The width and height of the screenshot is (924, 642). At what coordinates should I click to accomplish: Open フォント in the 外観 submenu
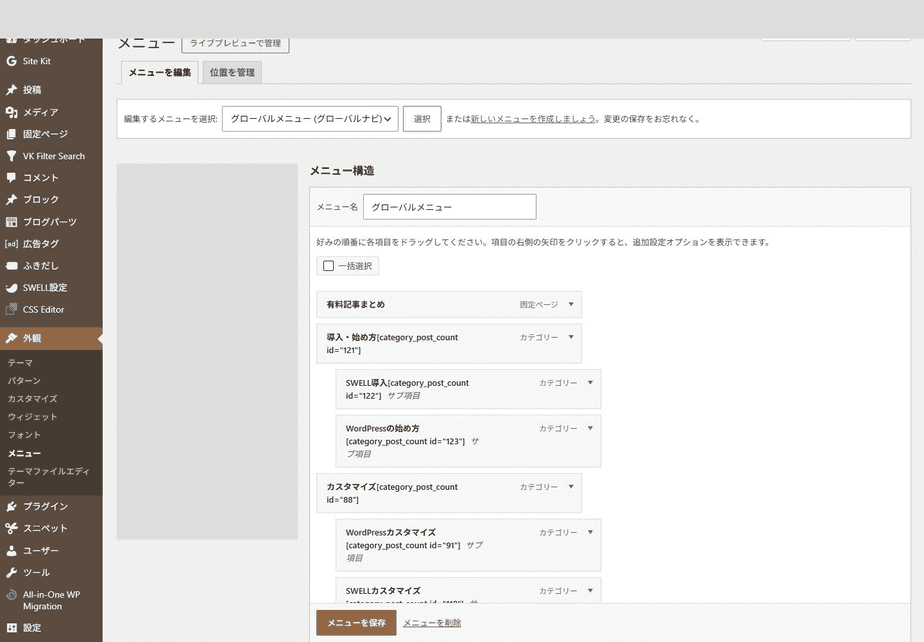(24, 434)
